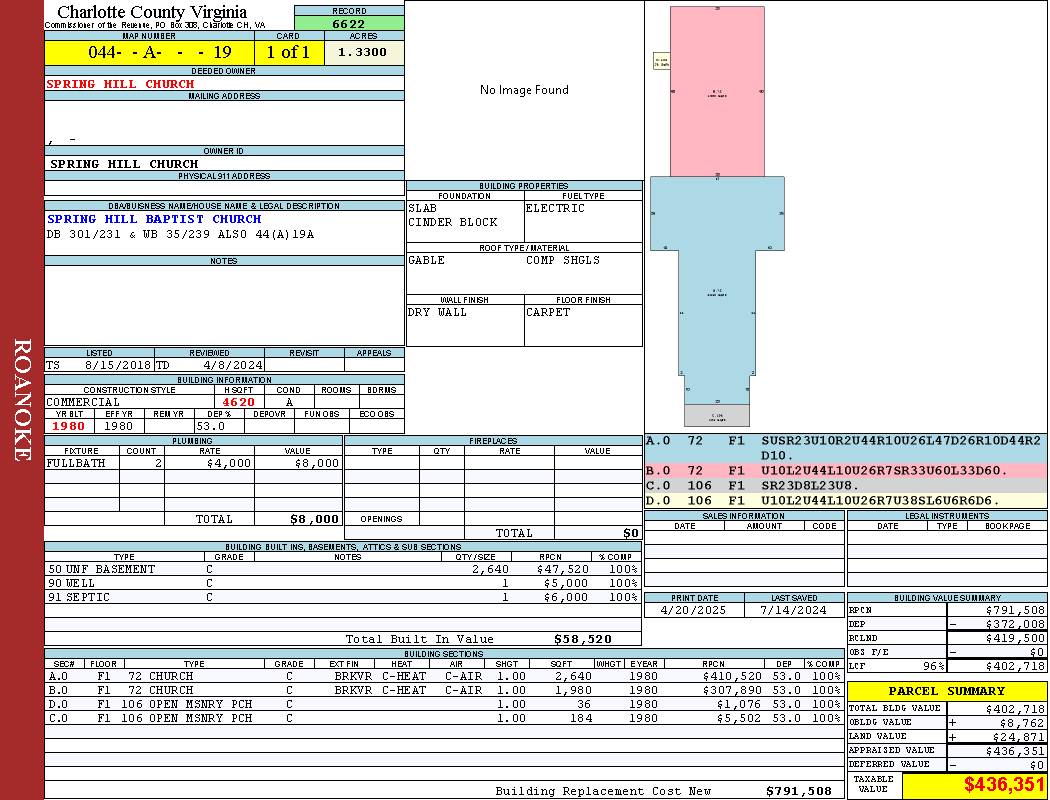Select the red deeded owner SPRING HILL CHURCH
Viewport: 1050px width, 800px height.
(120, 84)
